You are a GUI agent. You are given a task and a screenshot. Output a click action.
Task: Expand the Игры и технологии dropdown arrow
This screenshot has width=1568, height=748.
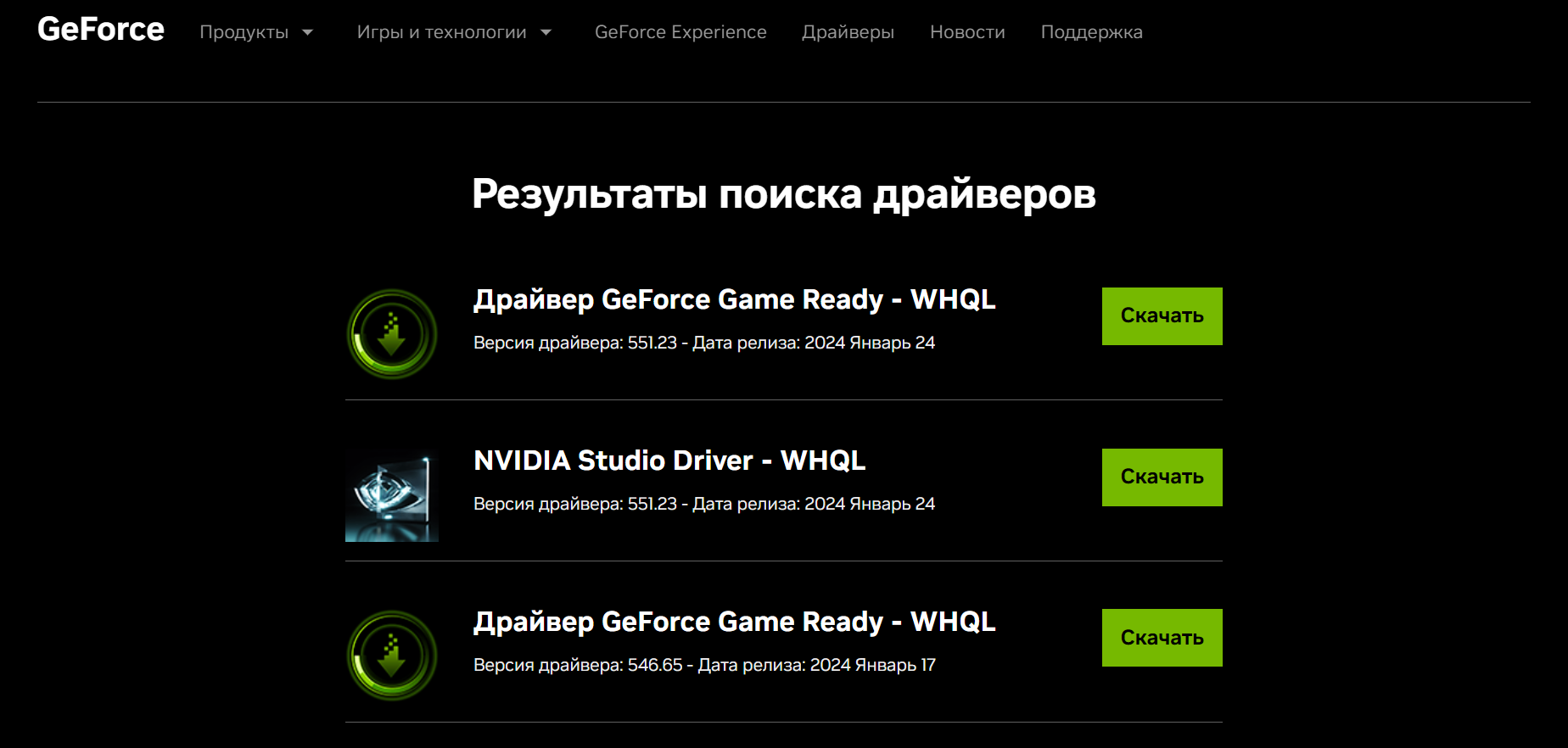tap(546, 32)
